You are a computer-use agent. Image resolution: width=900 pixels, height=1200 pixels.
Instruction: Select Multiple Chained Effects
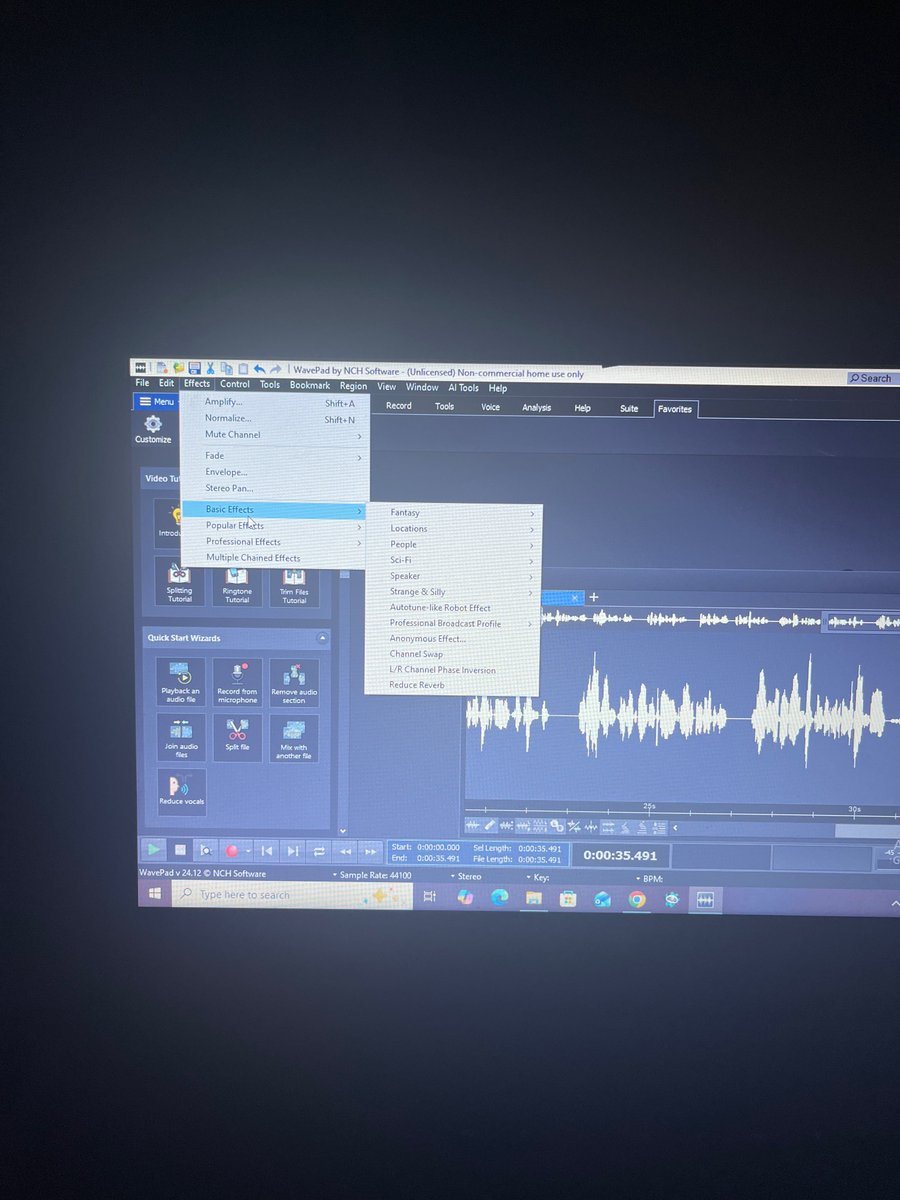pos(275,558)
